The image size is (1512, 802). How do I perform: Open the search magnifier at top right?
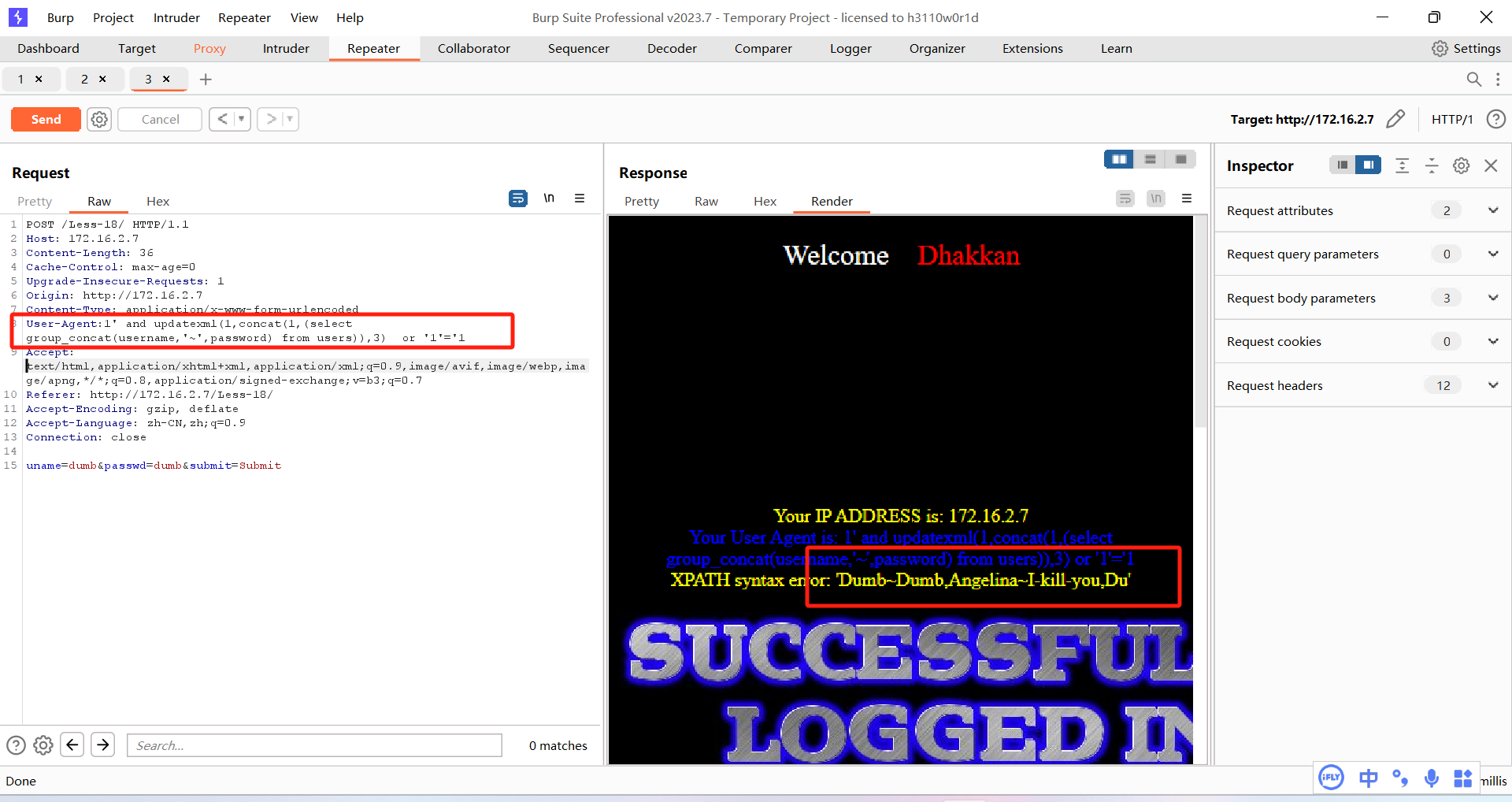(1474, 79)
